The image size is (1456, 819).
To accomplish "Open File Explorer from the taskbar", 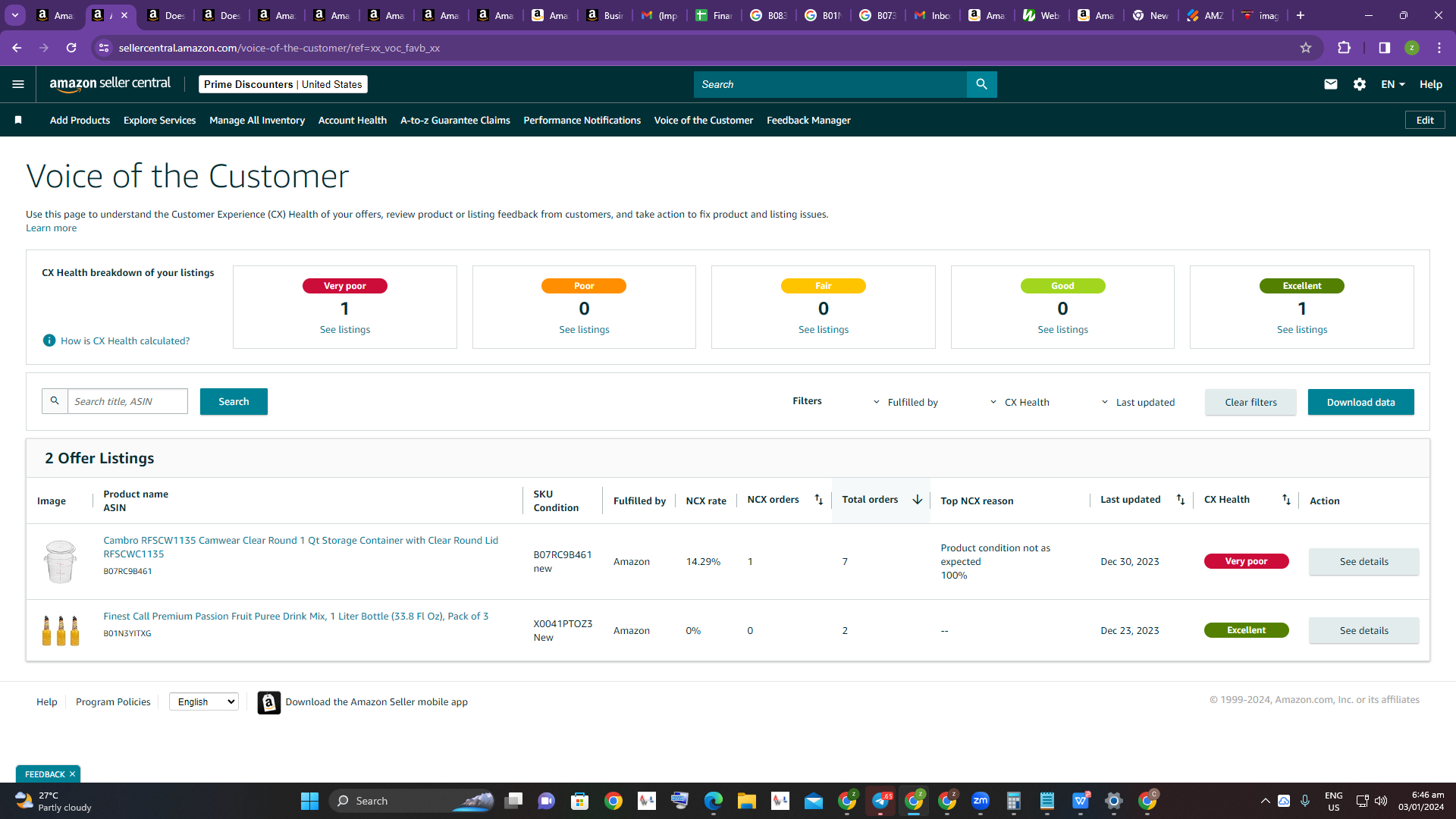I will [747, 801].
